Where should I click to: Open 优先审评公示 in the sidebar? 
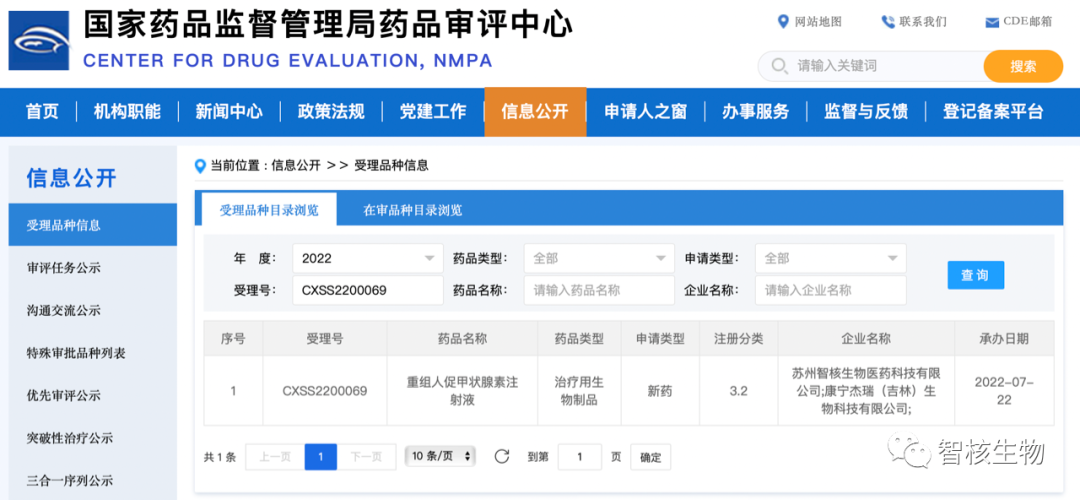click(x=64, y=395)
